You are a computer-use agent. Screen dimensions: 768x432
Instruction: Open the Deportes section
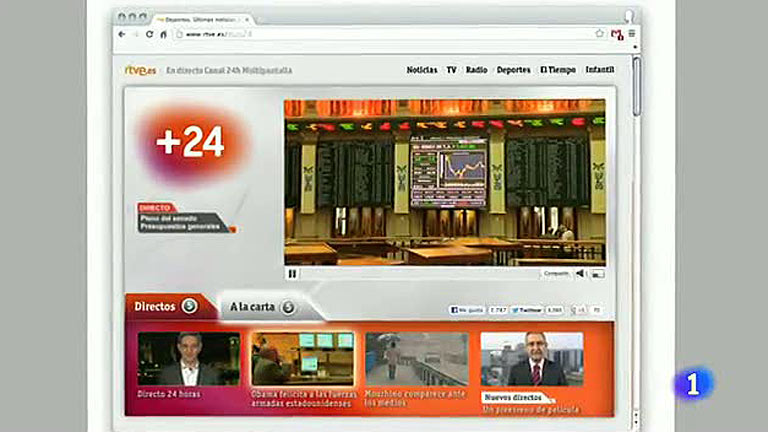coord(513,70)
